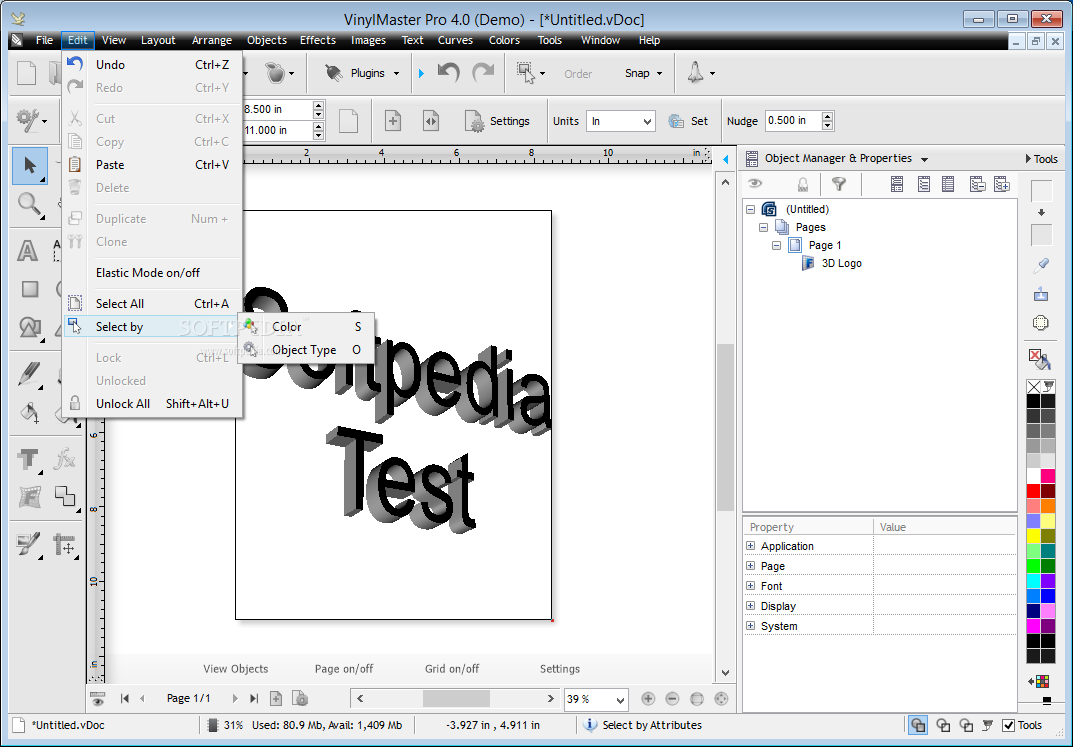This screenshot has width=1073, height=747.
Task: Choose Object Type in the Select by submenu
Action: 306,350
